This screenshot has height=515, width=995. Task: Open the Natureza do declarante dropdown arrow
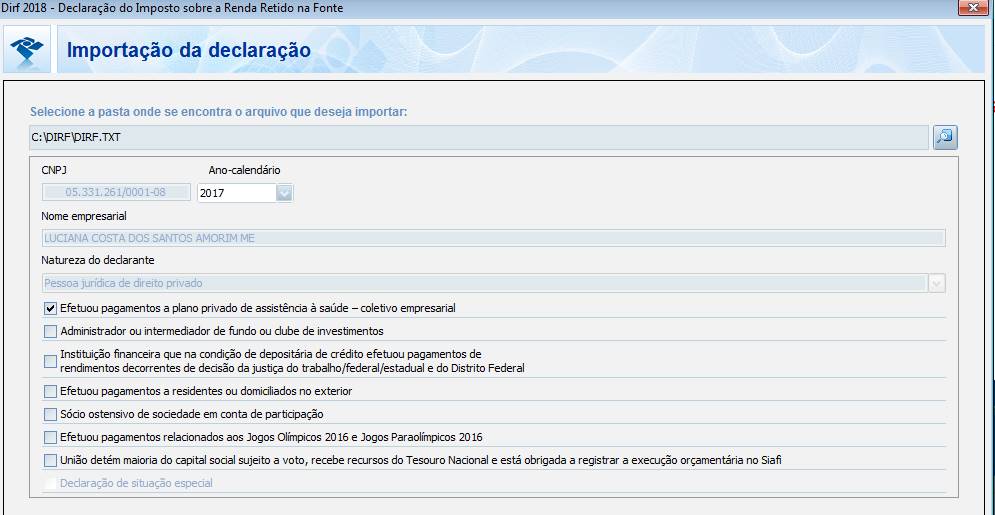click(937, 284)
